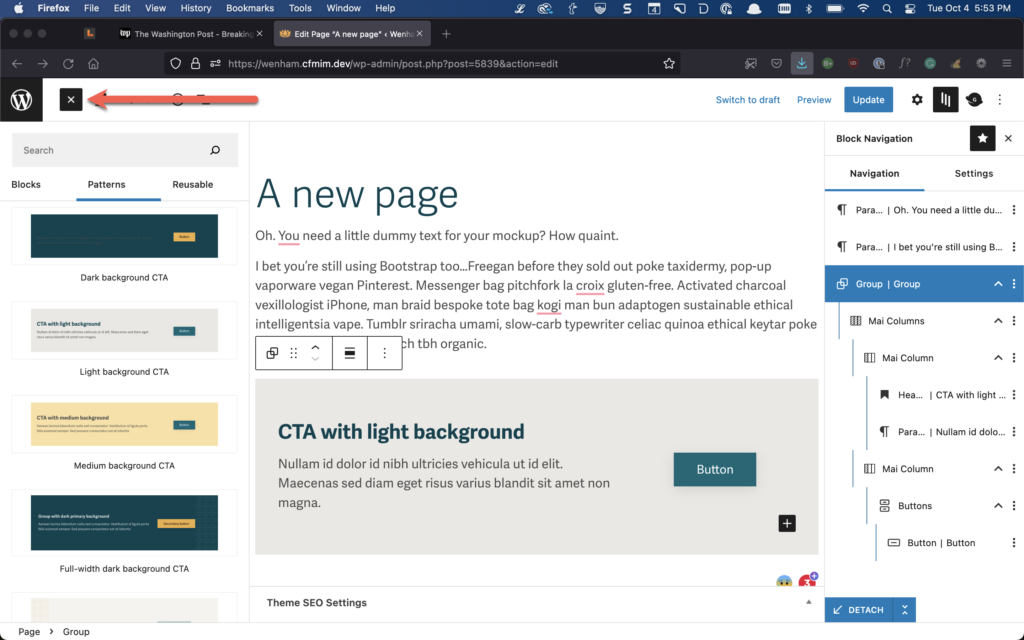The image size is (1024, 640).
Task: Open the Bookmarks menu in menu bar
Action: [x=249, y=8]
